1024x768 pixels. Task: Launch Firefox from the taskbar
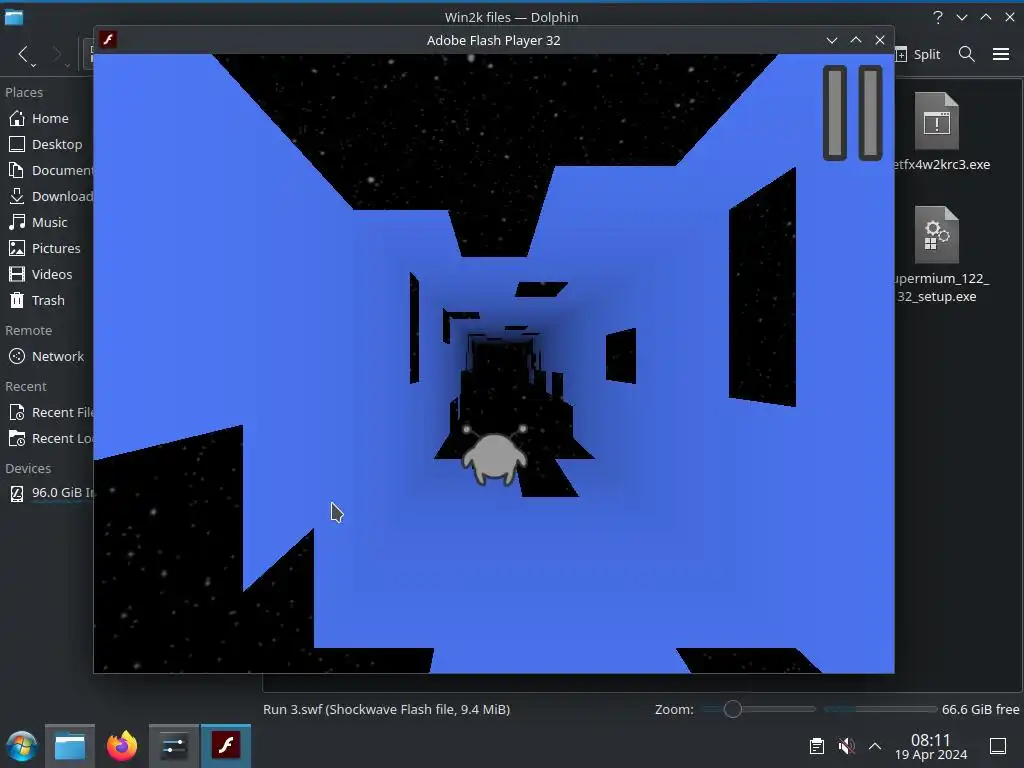pyautogui.click(x=121, y=746)
